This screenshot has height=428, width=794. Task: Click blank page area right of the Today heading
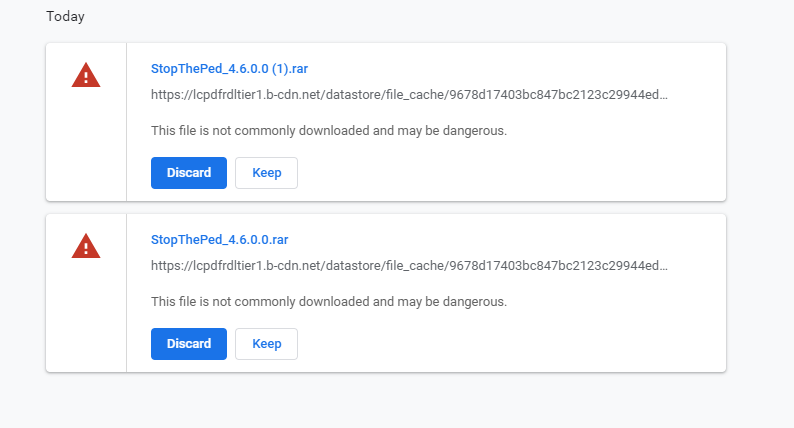tap(400, 17)
